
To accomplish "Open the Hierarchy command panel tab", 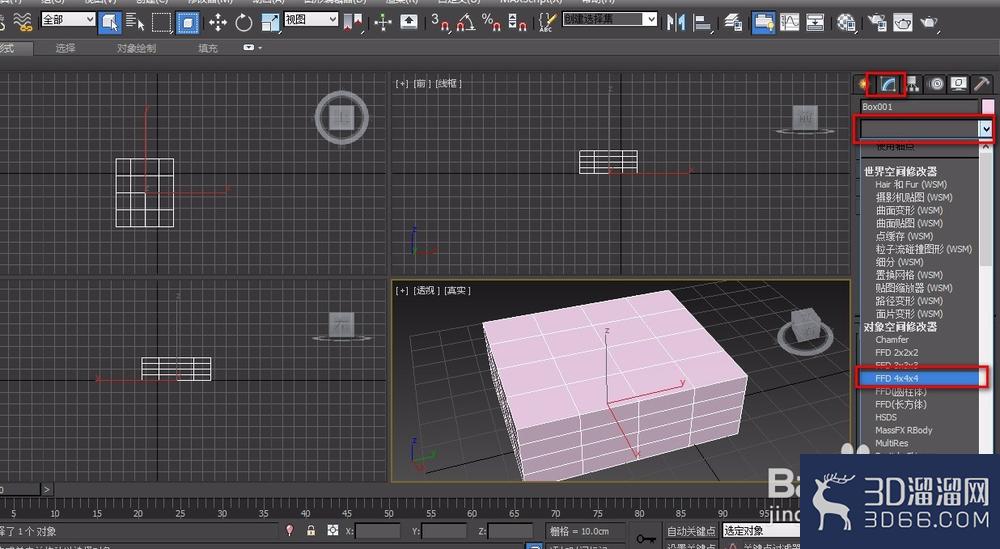I will [913, 84].
